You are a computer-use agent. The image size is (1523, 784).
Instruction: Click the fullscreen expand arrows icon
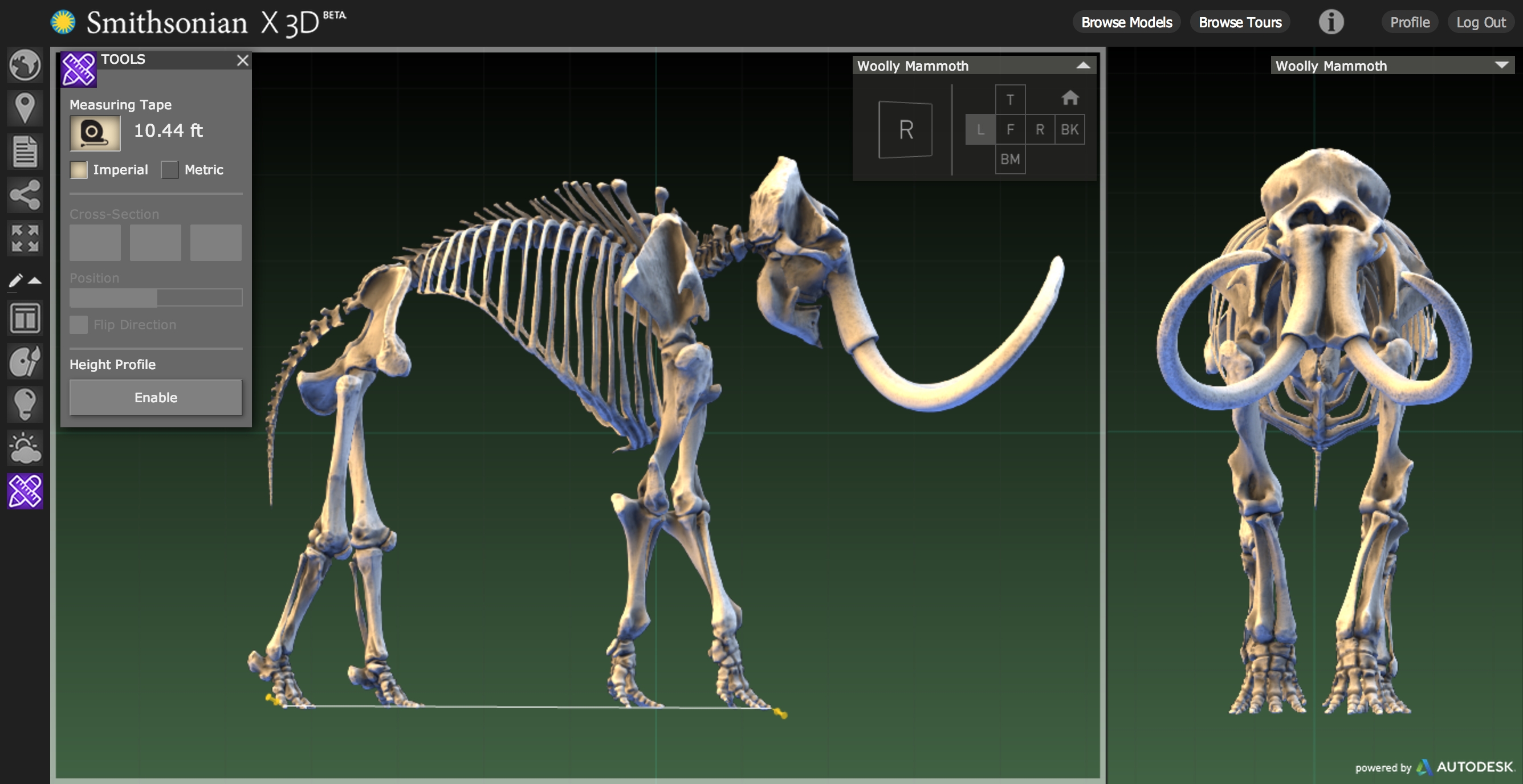[25, 238]
